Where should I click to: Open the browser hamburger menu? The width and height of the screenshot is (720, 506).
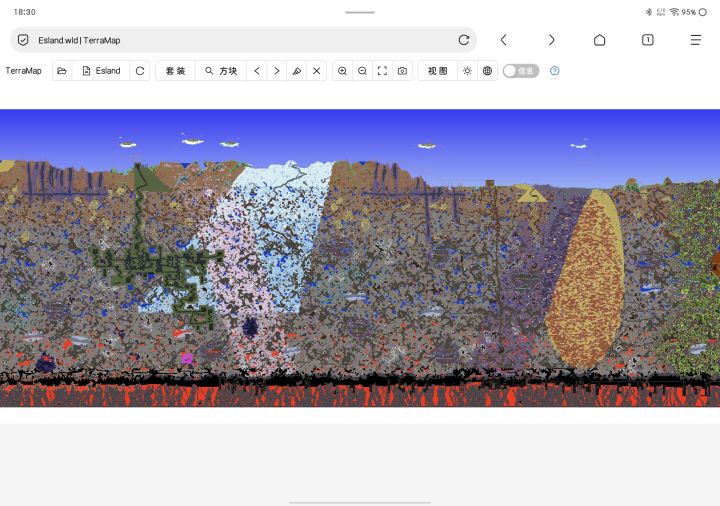coord(696,40)
